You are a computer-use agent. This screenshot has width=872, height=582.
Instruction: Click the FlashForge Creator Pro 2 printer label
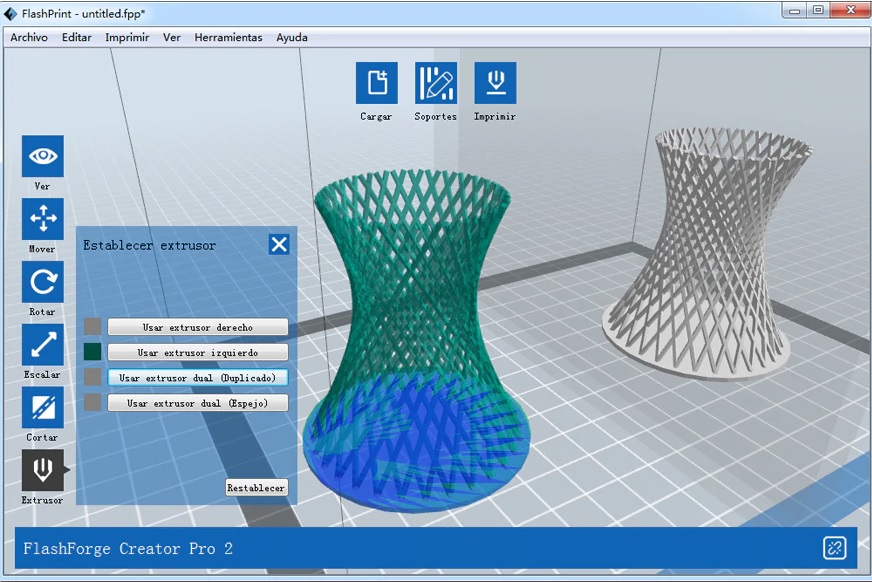128,549
